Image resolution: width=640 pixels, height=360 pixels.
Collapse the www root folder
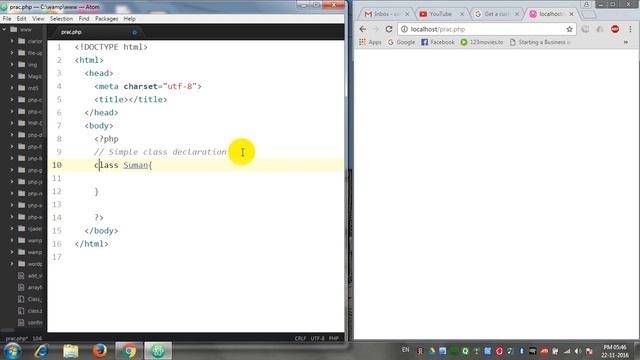(4, 29)
